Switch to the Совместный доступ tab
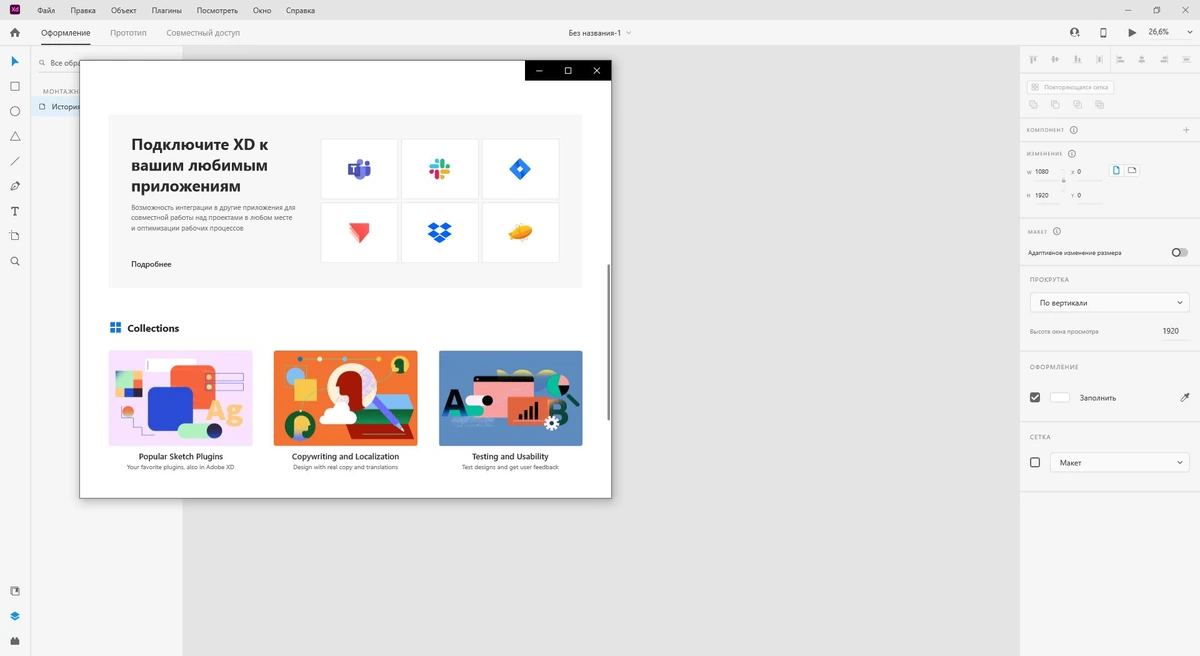 pos(203,33)
